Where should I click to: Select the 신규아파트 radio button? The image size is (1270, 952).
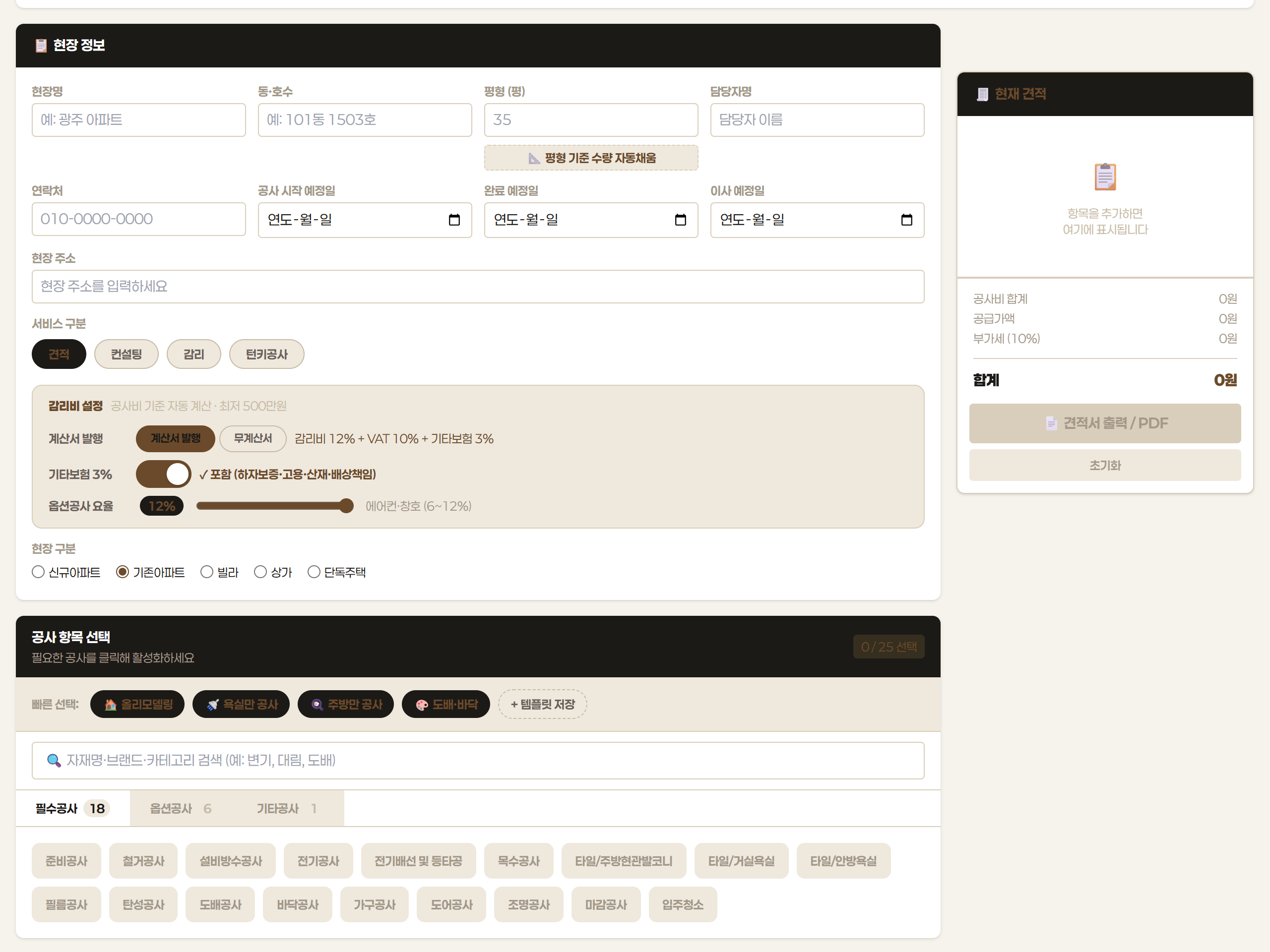click(39, 572)
